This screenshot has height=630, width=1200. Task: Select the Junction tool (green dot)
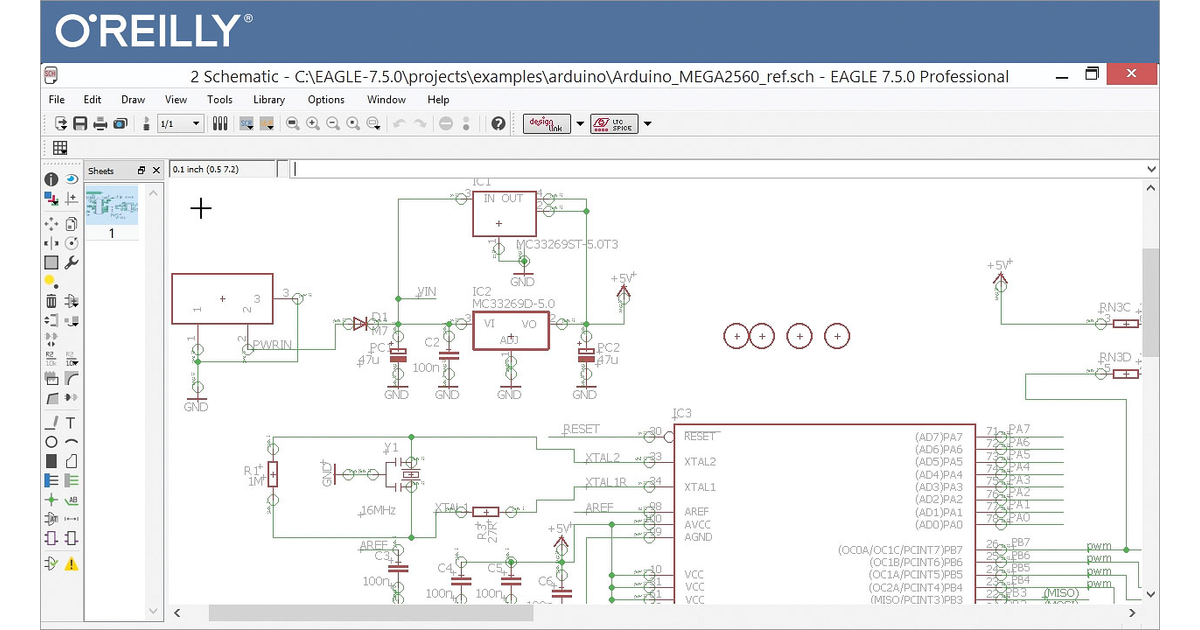point(50,499)
